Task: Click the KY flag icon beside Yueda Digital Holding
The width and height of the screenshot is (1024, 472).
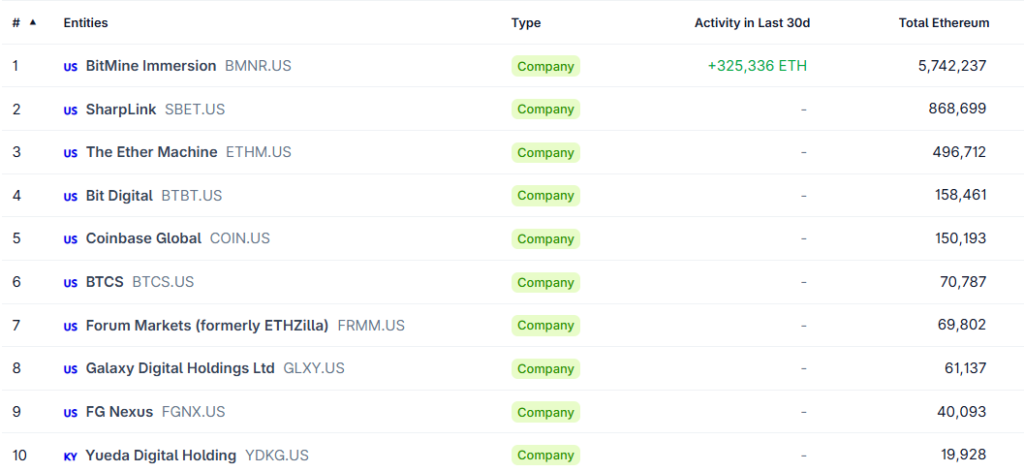Action: tap(71, 456)
